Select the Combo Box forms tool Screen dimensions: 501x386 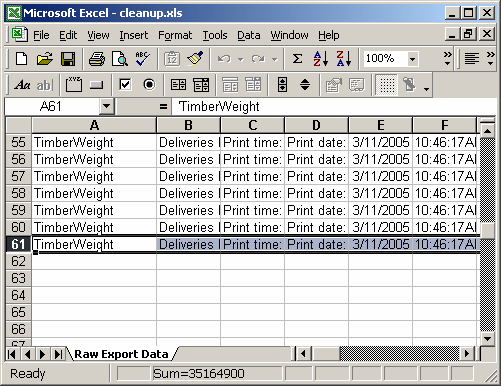(x=201, y=85)
